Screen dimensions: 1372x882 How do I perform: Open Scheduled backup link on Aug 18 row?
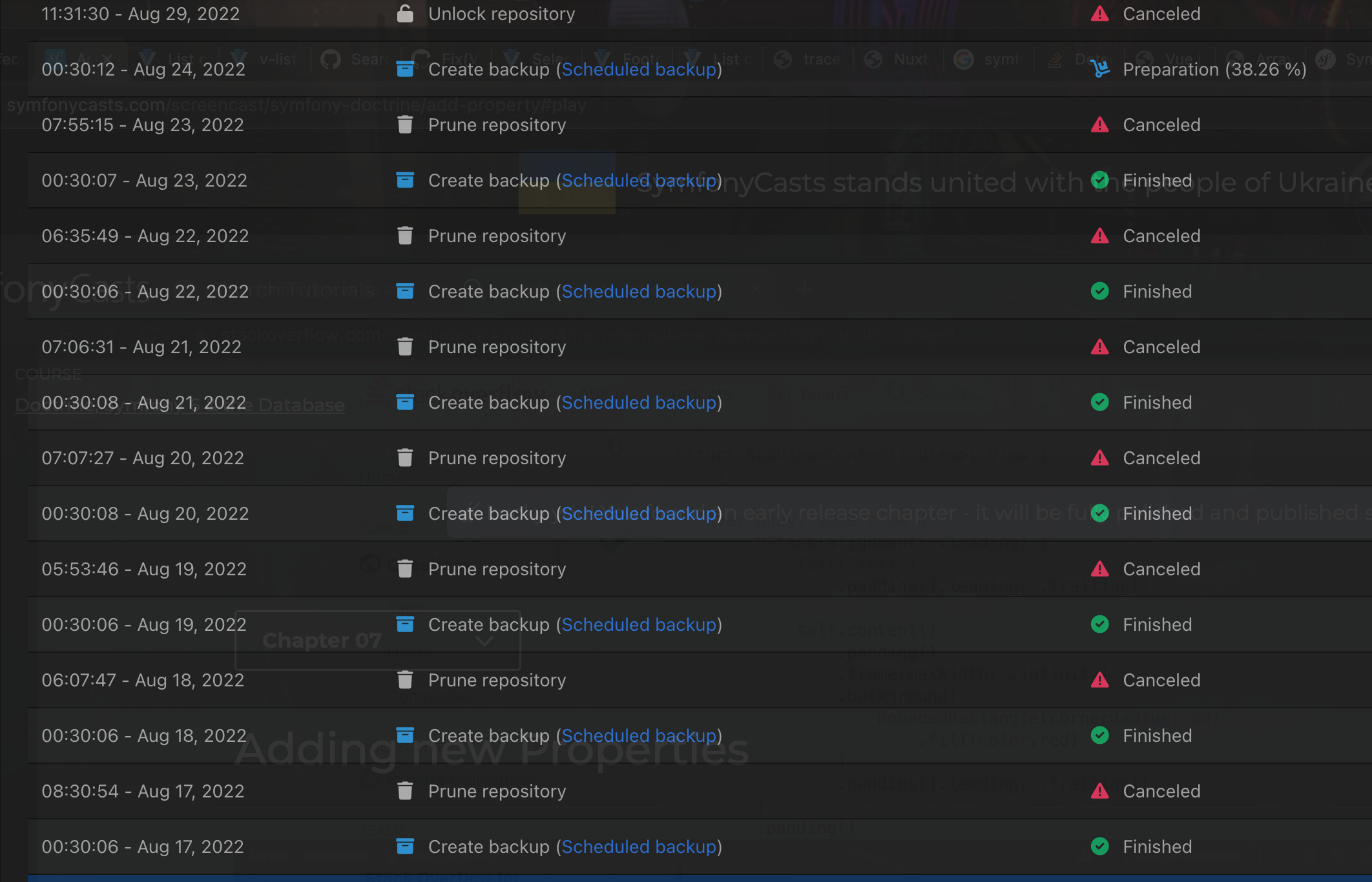point(639,735)
